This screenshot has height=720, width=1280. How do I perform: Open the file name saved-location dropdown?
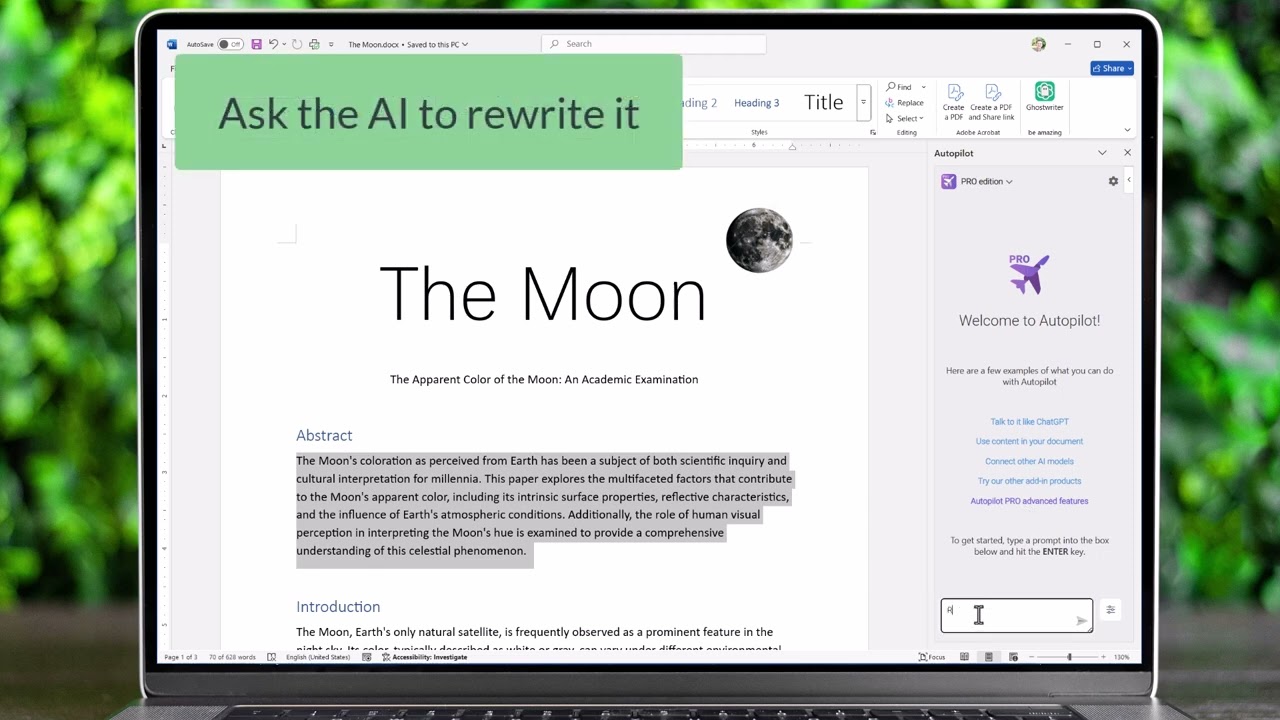[x=465, y=44]
